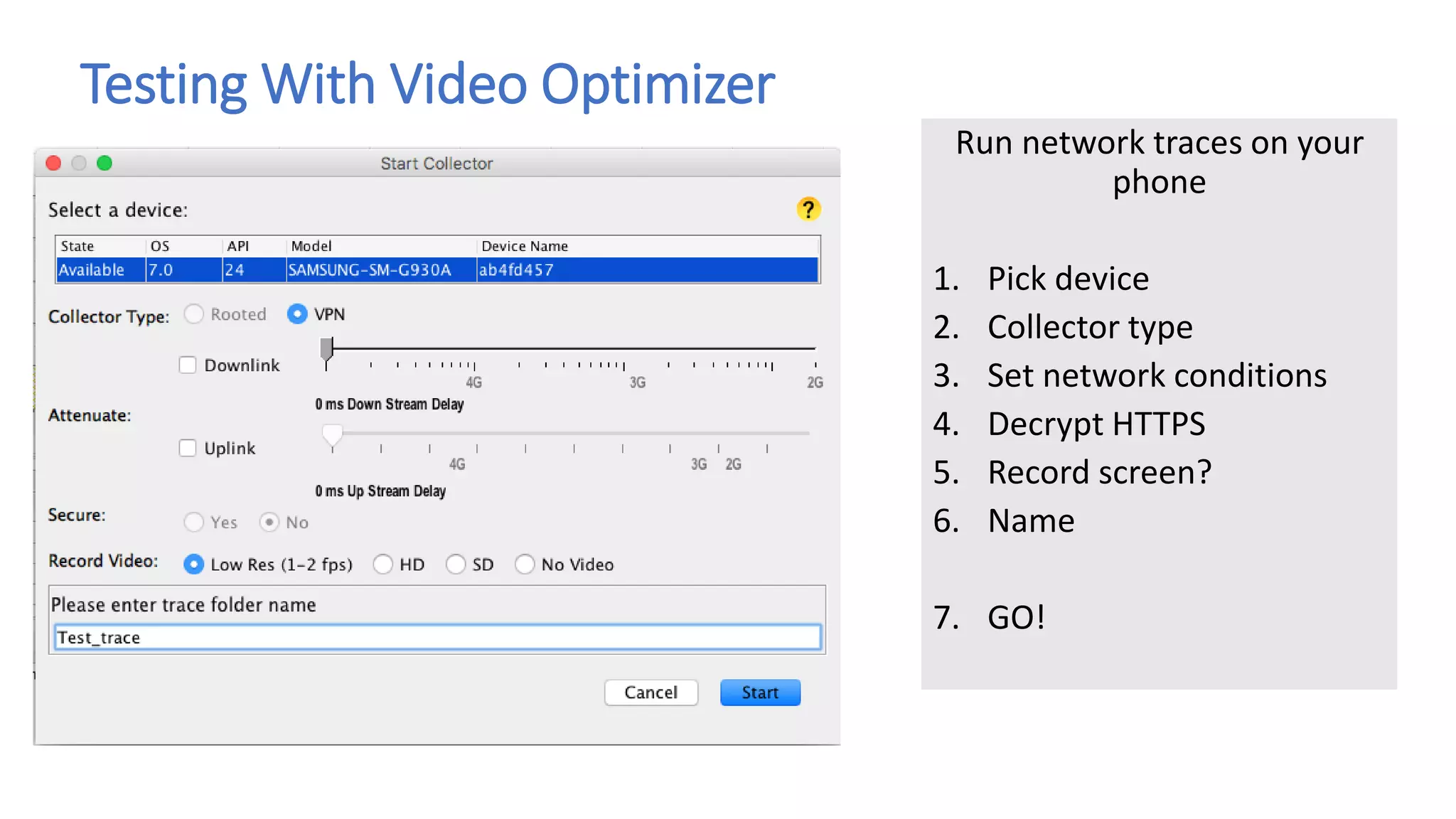Viewport: 1456px width, 819px height.
Task: Close the Start Collector window
Action: [53, 164]
